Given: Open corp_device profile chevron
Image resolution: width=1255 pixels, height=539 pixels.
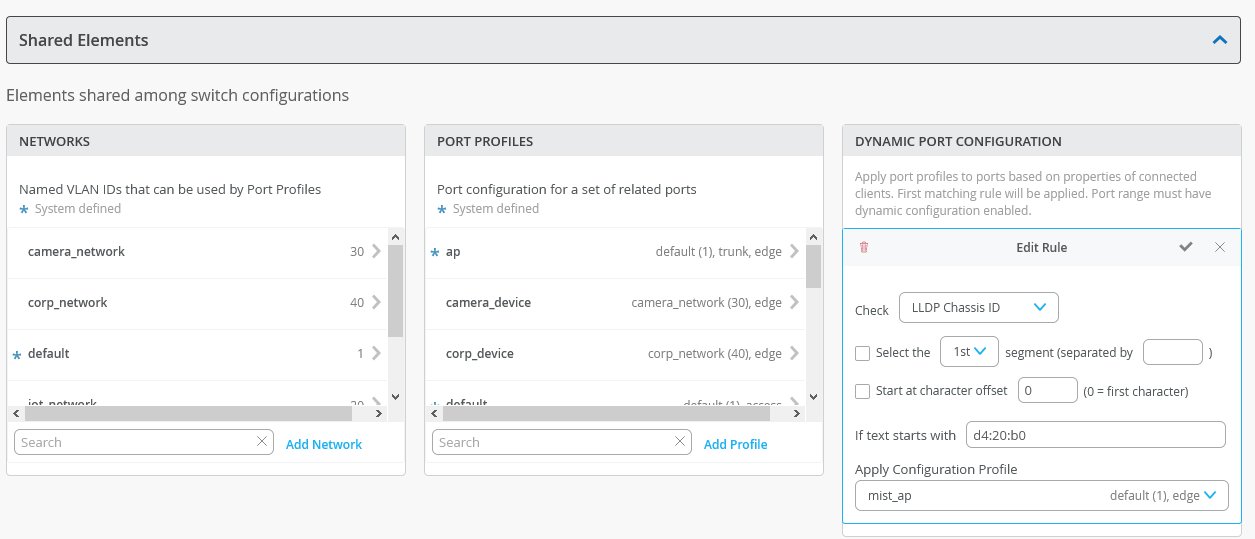Looking at the screenshot, I should tap(794, 353).
